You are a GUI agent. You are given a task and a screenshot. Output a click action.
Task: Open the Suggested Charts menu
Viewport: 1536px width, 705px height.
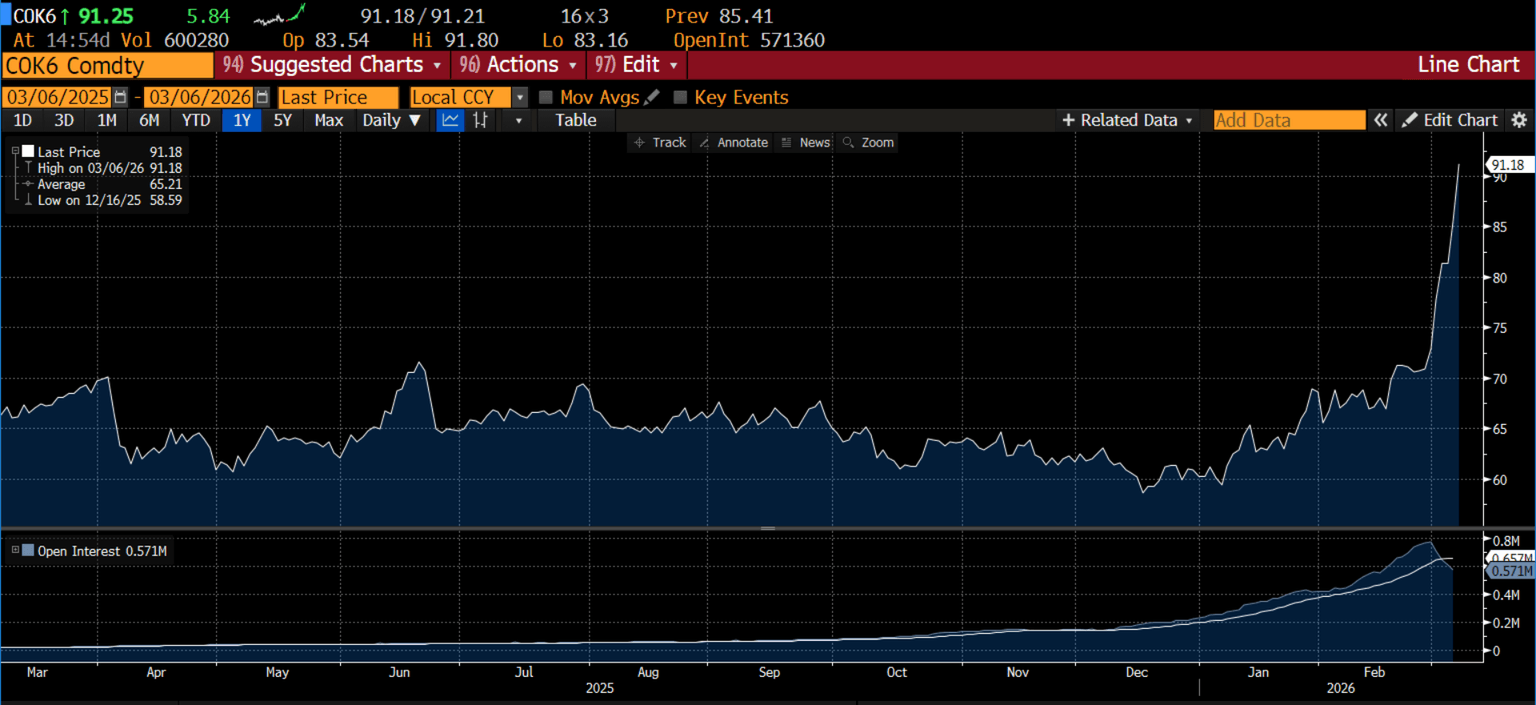pyautogui.click(x=334, y=65)
